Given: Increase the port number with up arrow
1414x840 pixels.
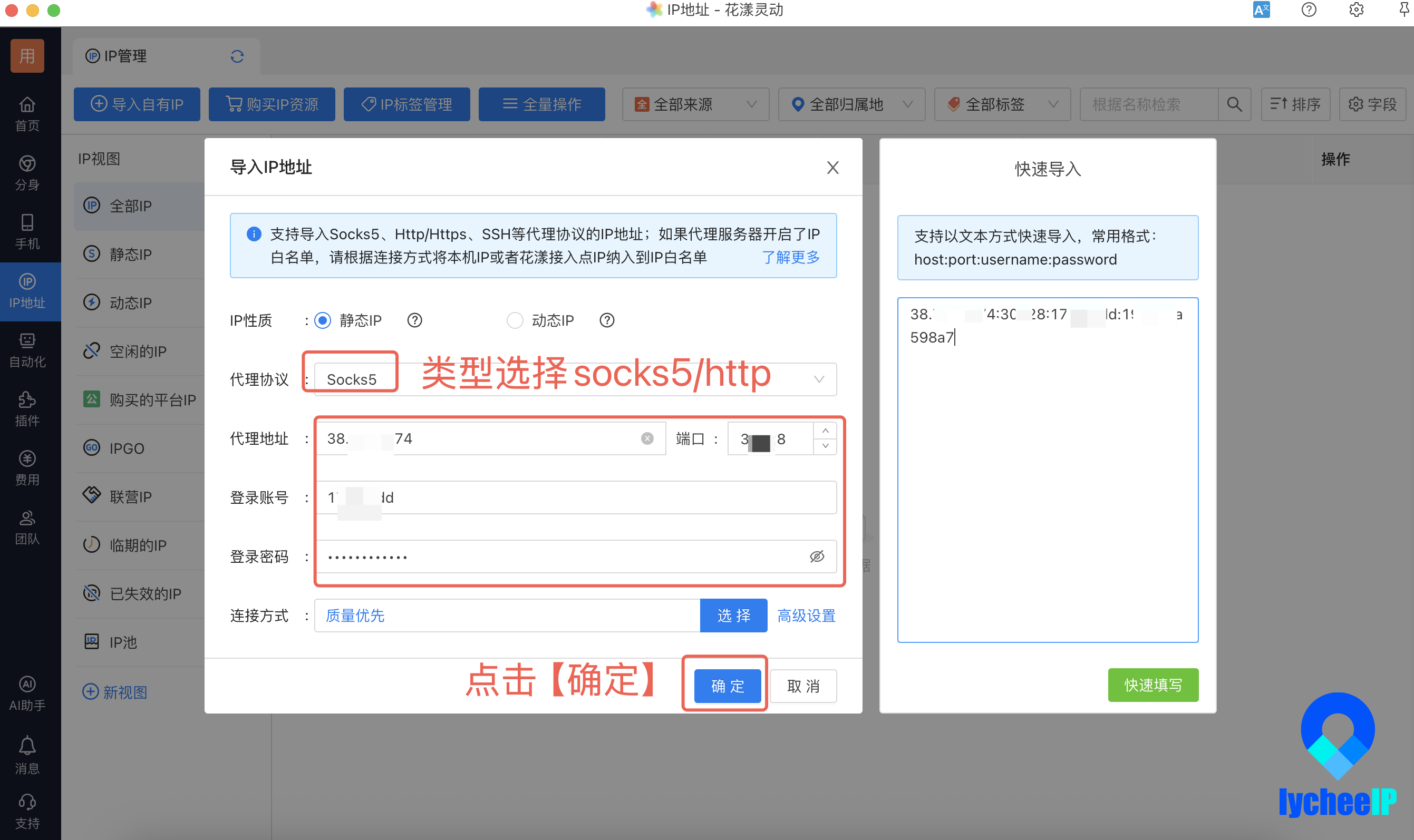Looking at the screenshot, I should (x=825, y=431).
